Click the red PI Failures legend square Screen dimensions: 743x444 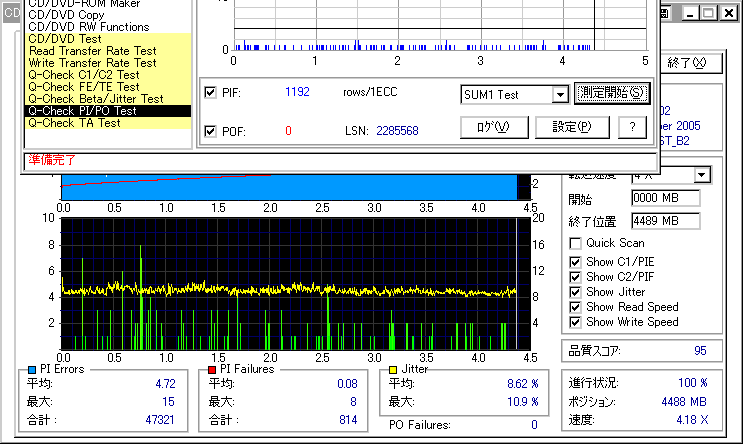(x=211, y=369)
